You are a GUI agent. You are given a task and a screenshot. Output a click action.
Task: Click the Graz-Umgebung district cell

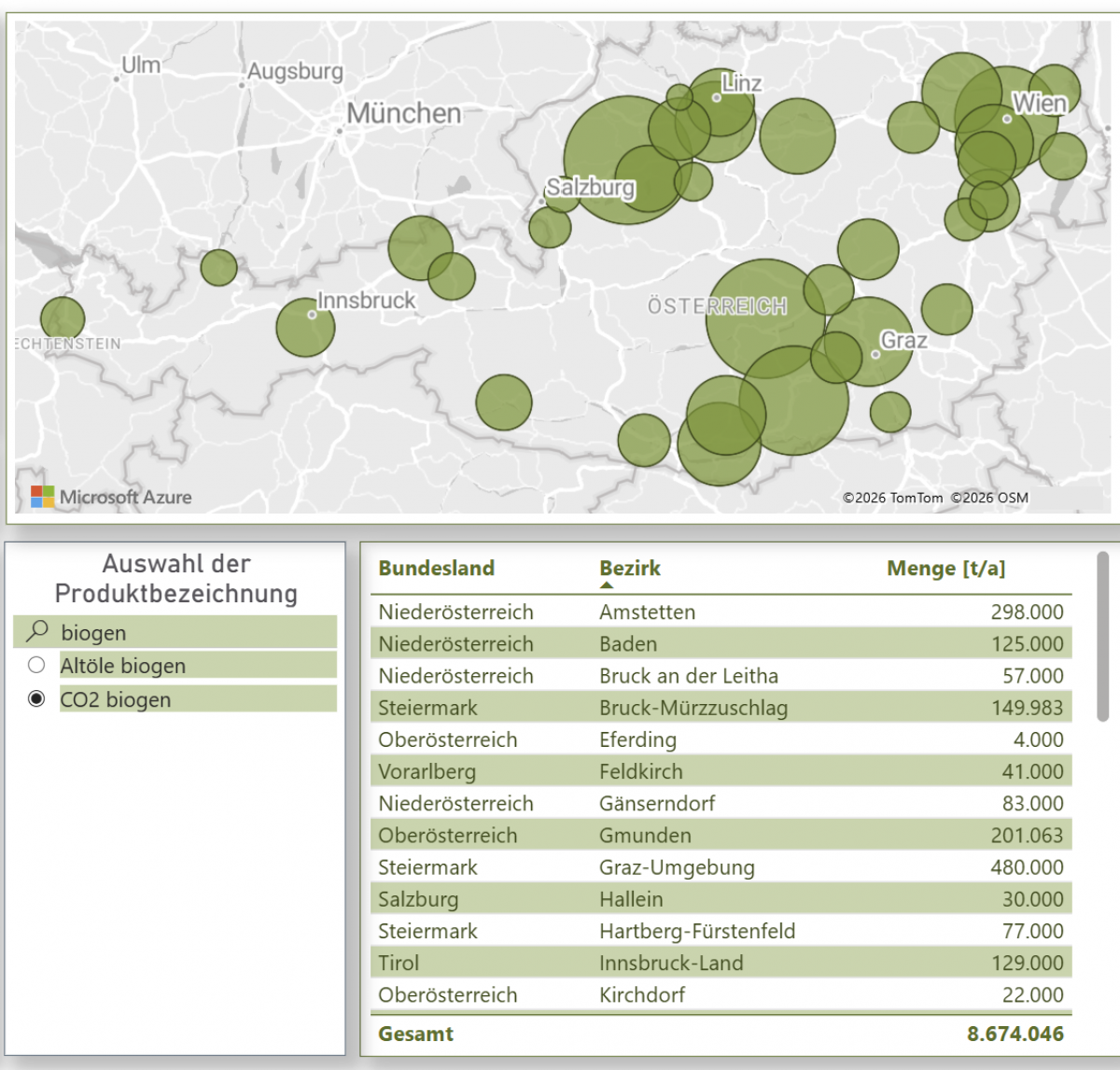(677, 867)
